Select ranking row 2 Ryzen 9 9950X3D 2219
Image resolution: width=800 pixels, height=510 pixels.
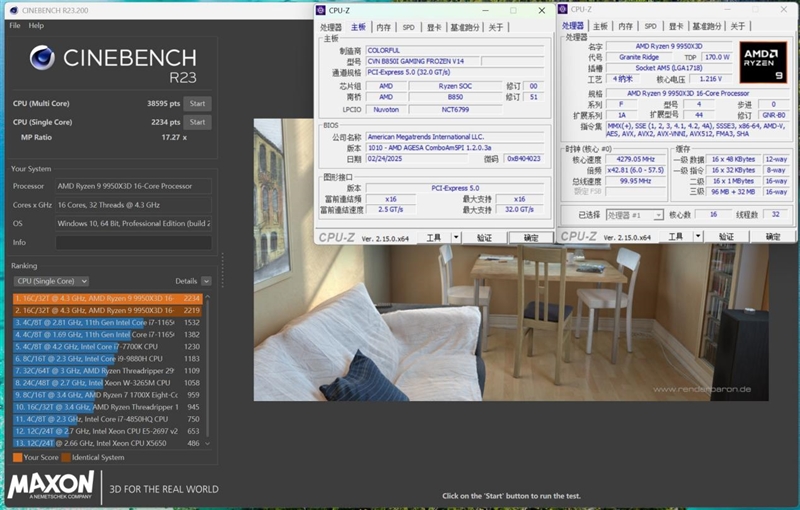pyautogui.click(x=108, y=310)
